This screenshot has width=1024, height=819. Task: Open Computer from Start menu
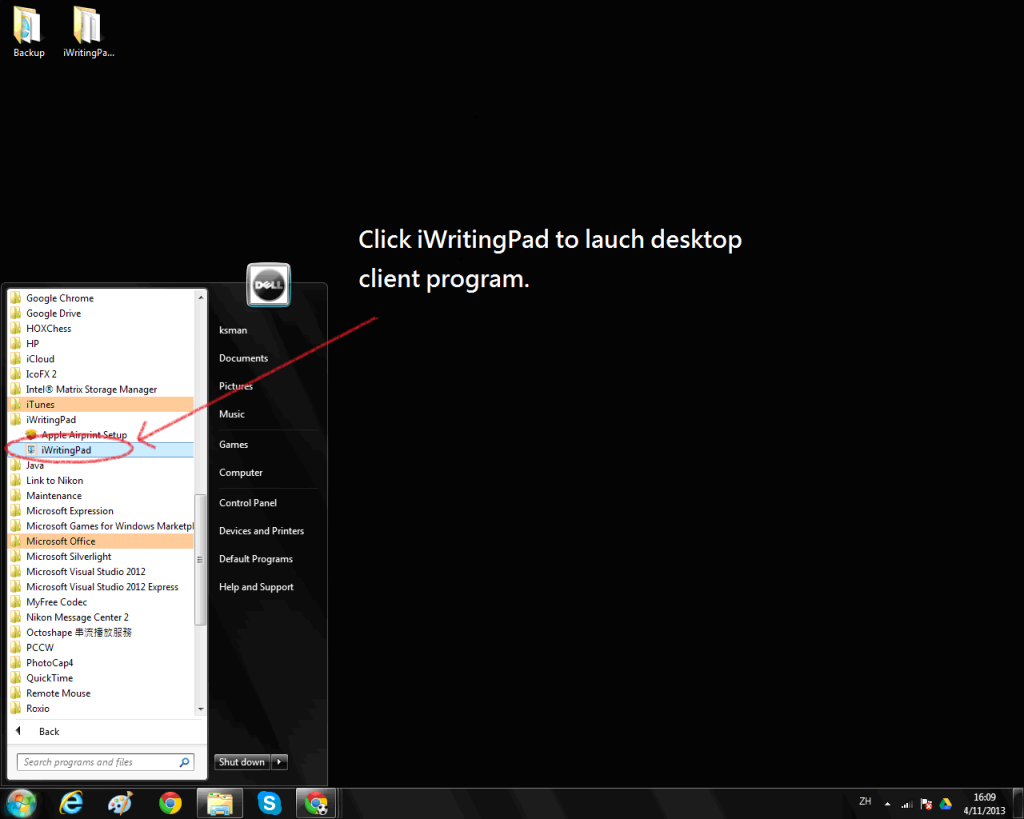[241, 473]
